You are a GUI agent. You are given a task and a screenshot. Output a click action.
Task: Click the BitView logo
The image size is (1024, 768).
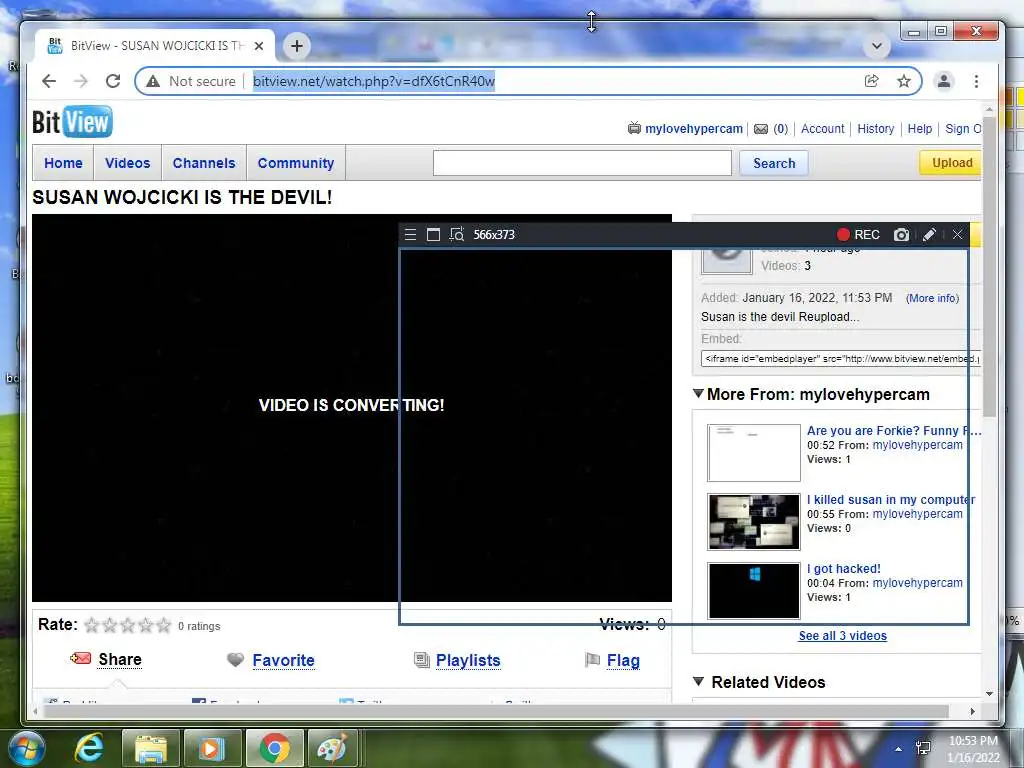[72, 121]
